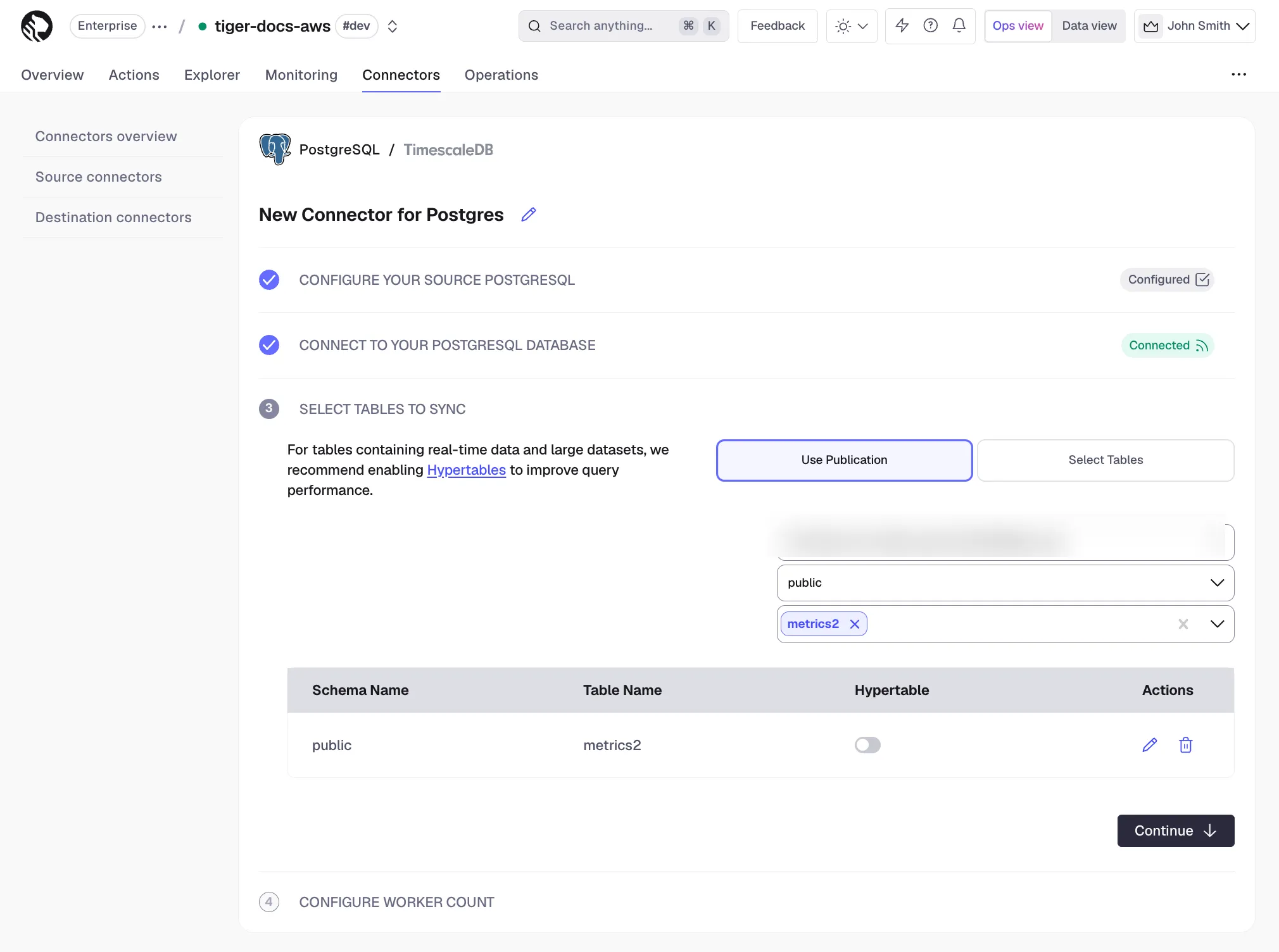Open the service switcher arrows beside #dev

coord(393,26)
